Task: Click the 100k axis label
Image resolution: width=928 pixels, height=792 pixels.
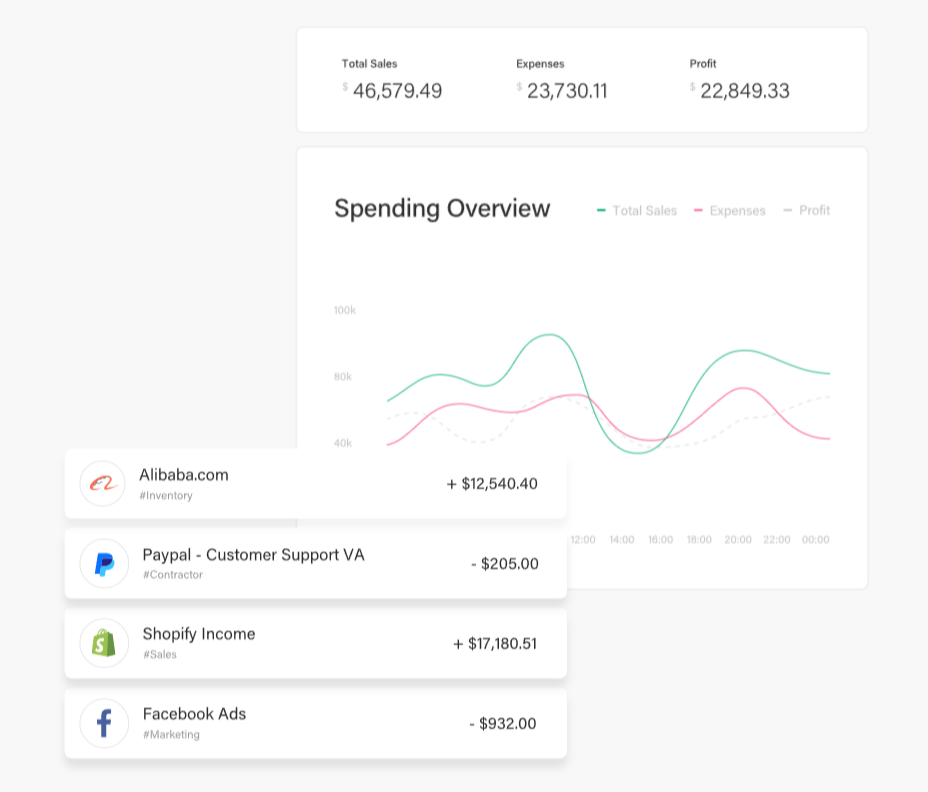Action: point(344,310)
